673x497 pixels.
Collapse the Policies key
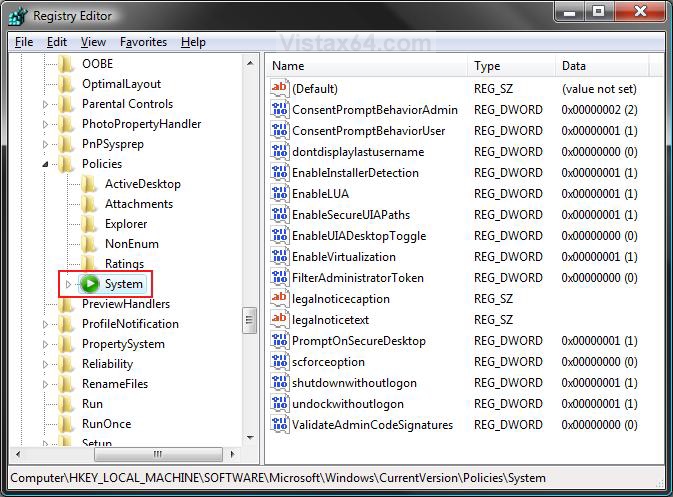coord(45,164)
